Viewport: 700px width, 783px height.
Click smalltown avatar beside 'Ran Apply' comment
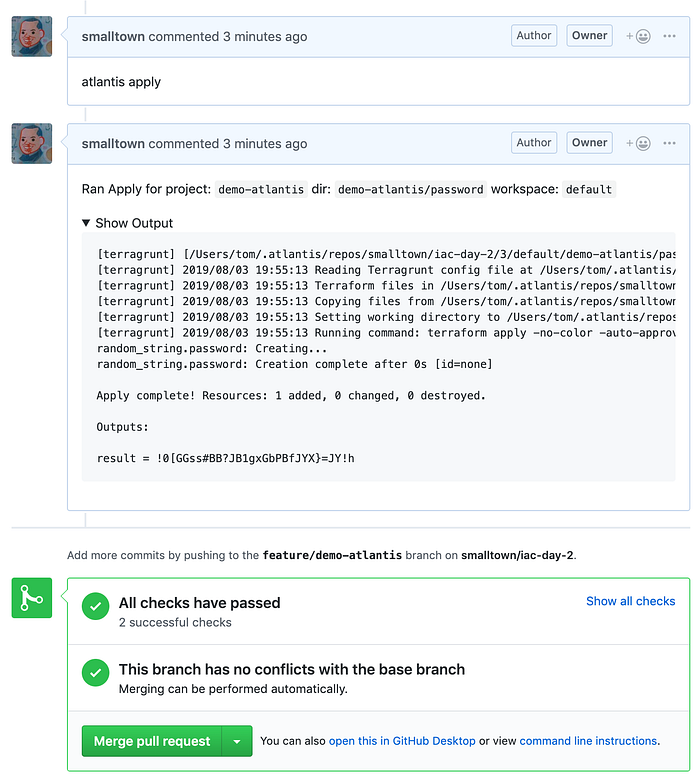(x=32, y=144)
